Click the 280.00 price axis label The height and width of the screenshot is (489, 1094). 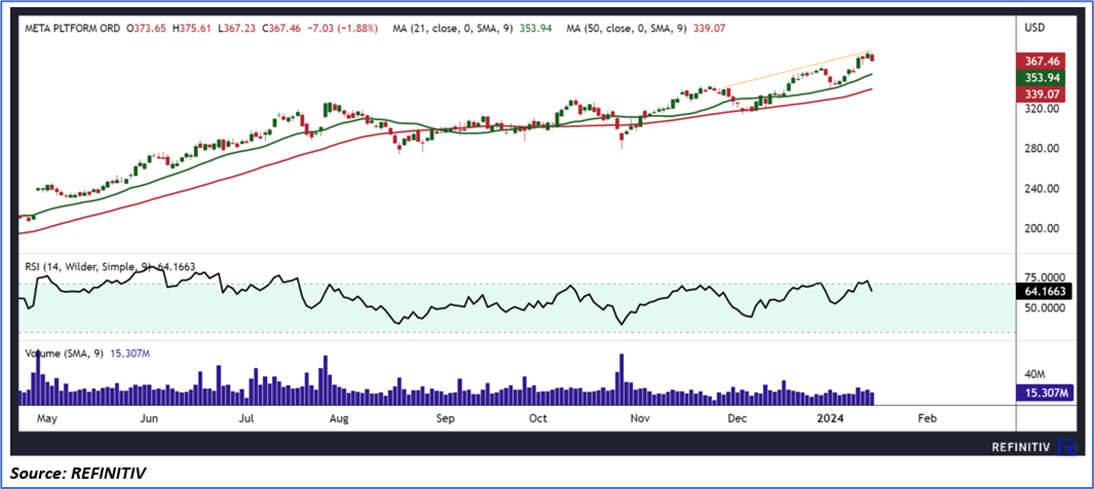coord(1042,149)
